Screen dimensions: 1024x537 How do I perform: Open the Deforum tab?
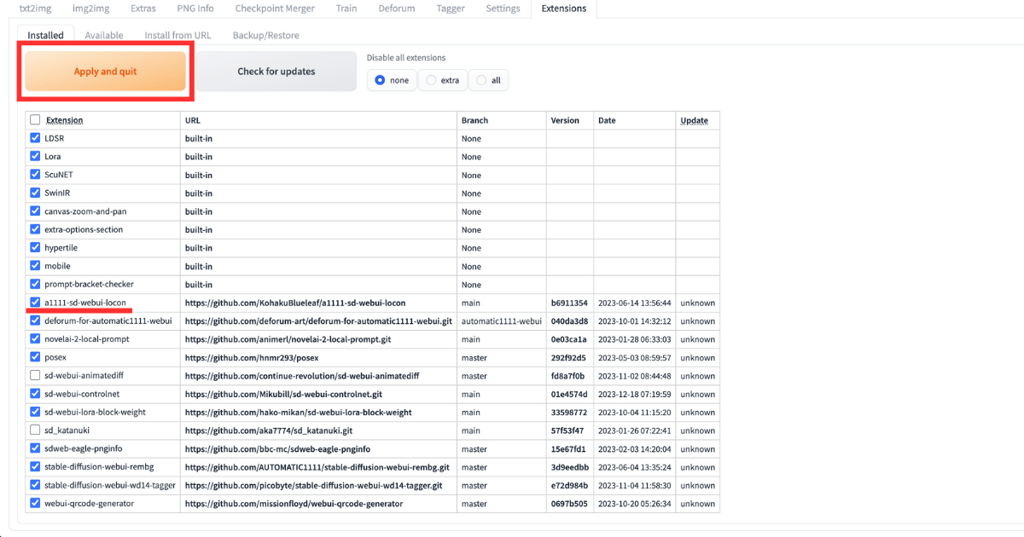point(397,9)
